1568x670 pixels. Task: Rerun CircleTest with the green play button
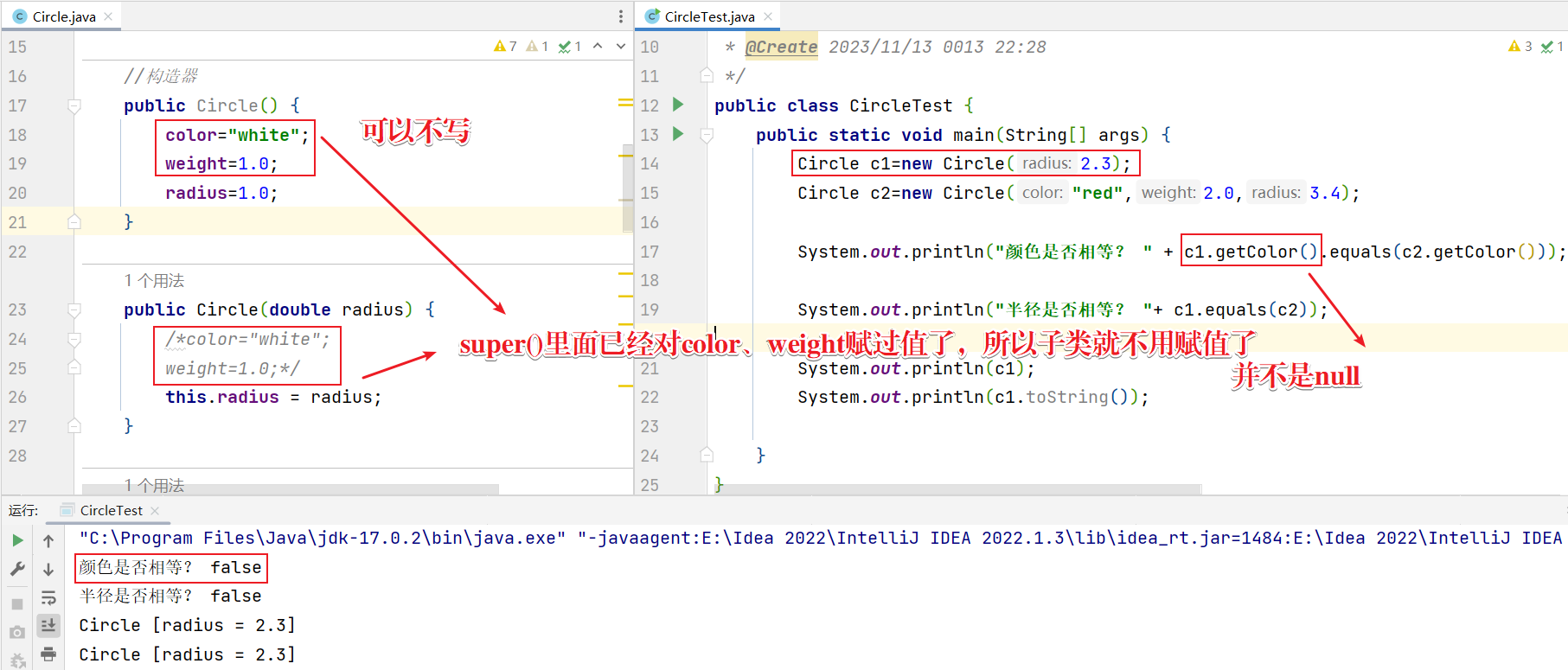click(x=17, y=540)
